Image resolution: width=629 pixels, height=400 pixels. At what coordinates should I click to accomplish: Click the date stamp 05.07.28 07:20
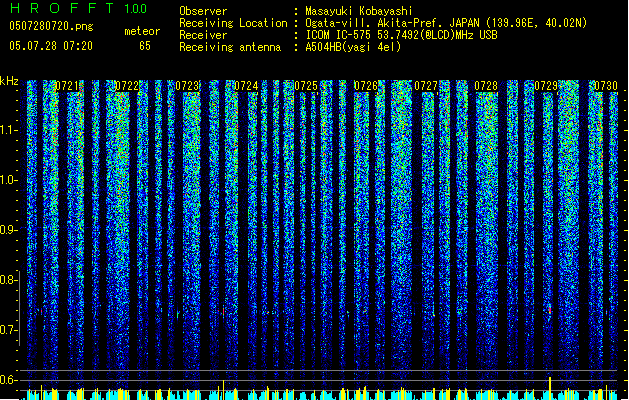[x=51, y=46]
